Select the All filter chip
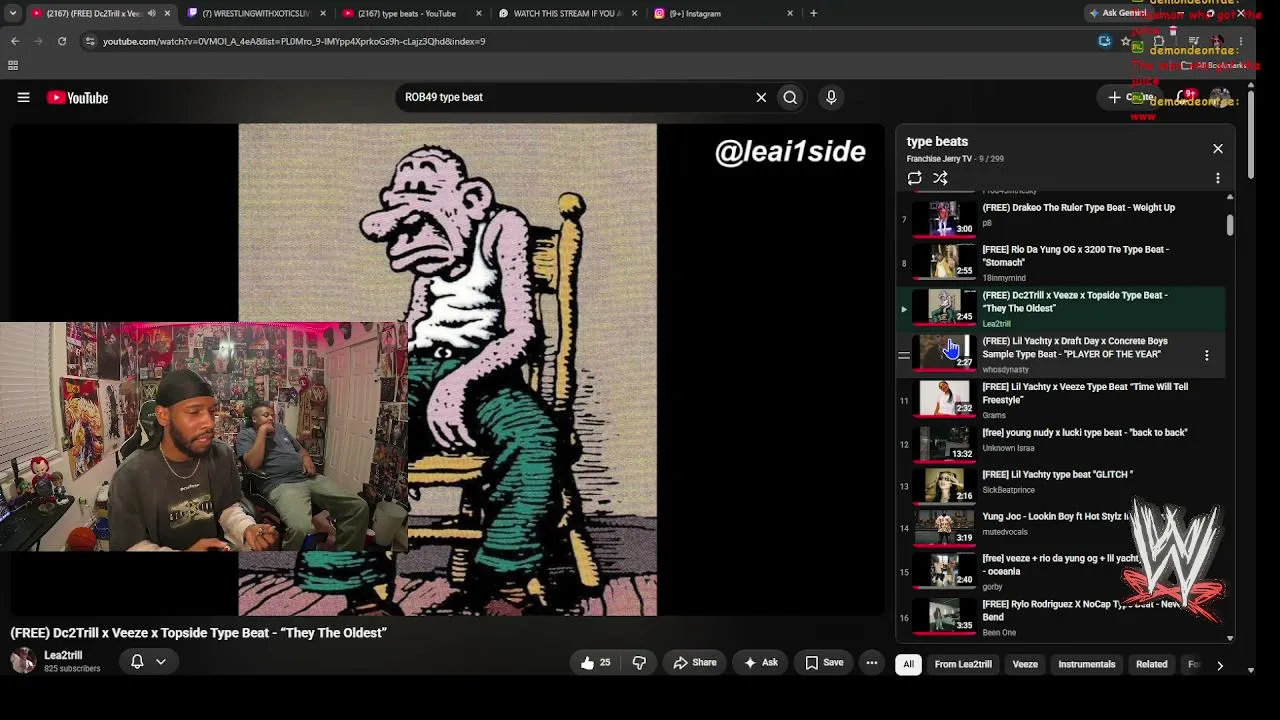This screenshot has height=720, width=1280. pos(908,664)
